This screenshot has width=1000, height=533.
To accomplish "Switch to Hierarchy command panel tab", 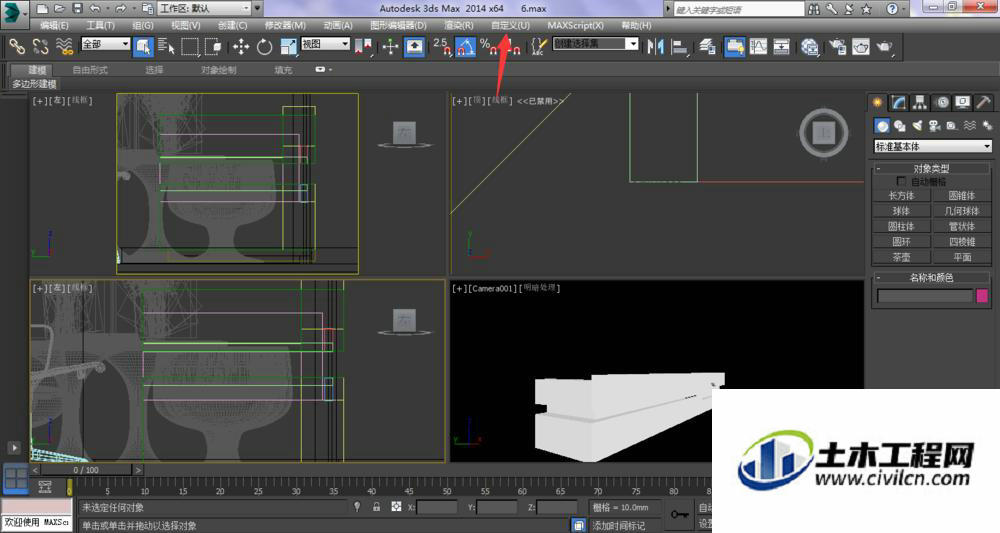I will tap(920, 102).
